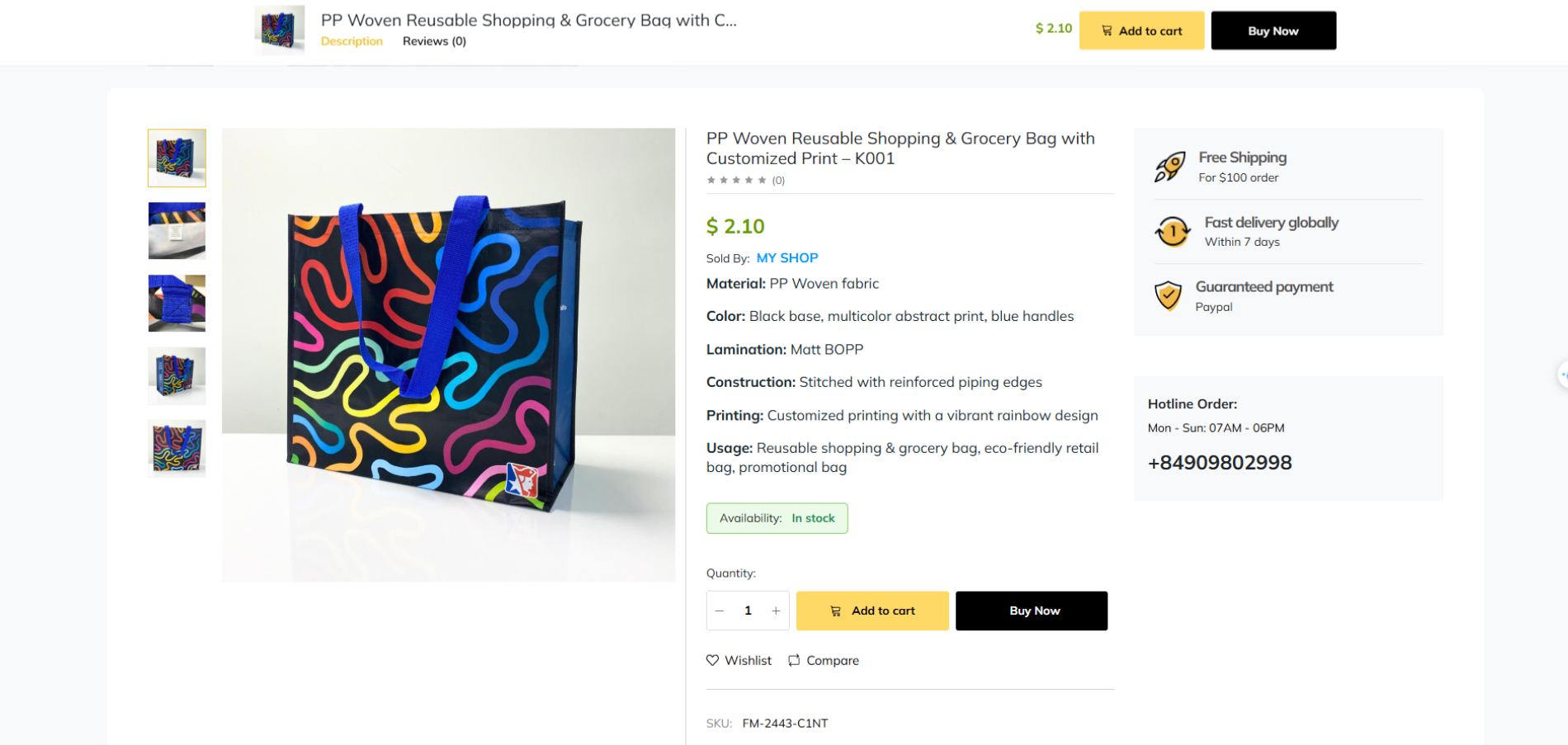Click the star rating under the title
1568x745 pixels.
736,180
